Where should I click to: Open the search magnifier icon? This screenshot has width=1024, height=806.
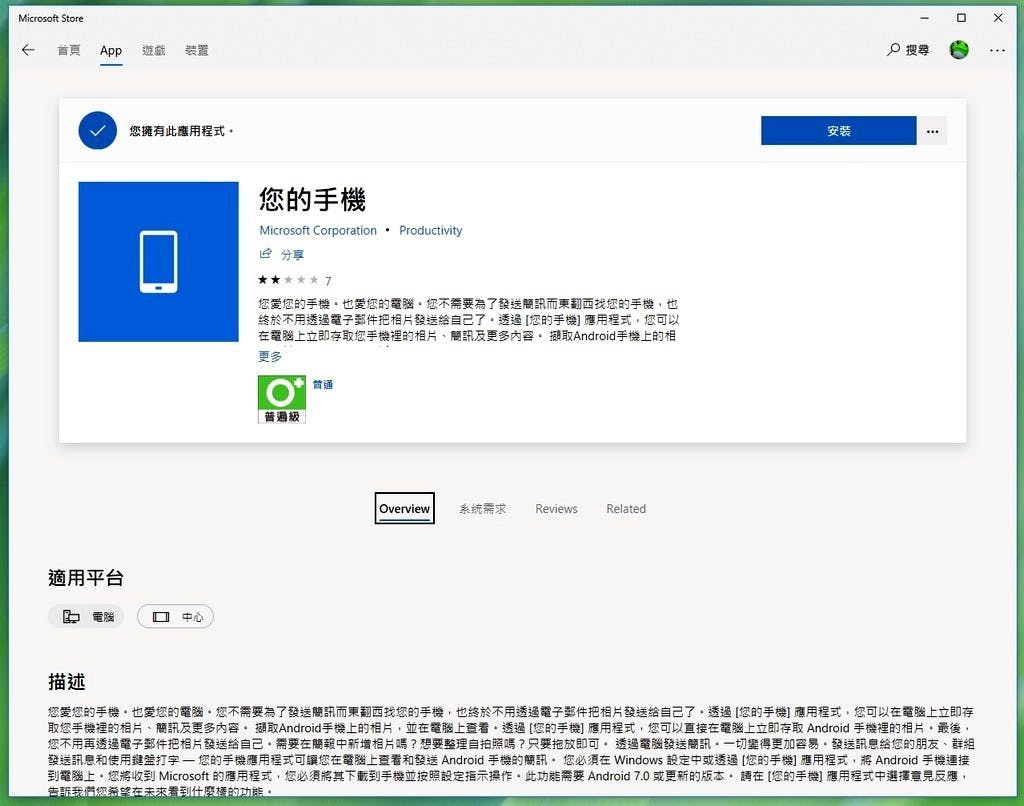(893, 50)
